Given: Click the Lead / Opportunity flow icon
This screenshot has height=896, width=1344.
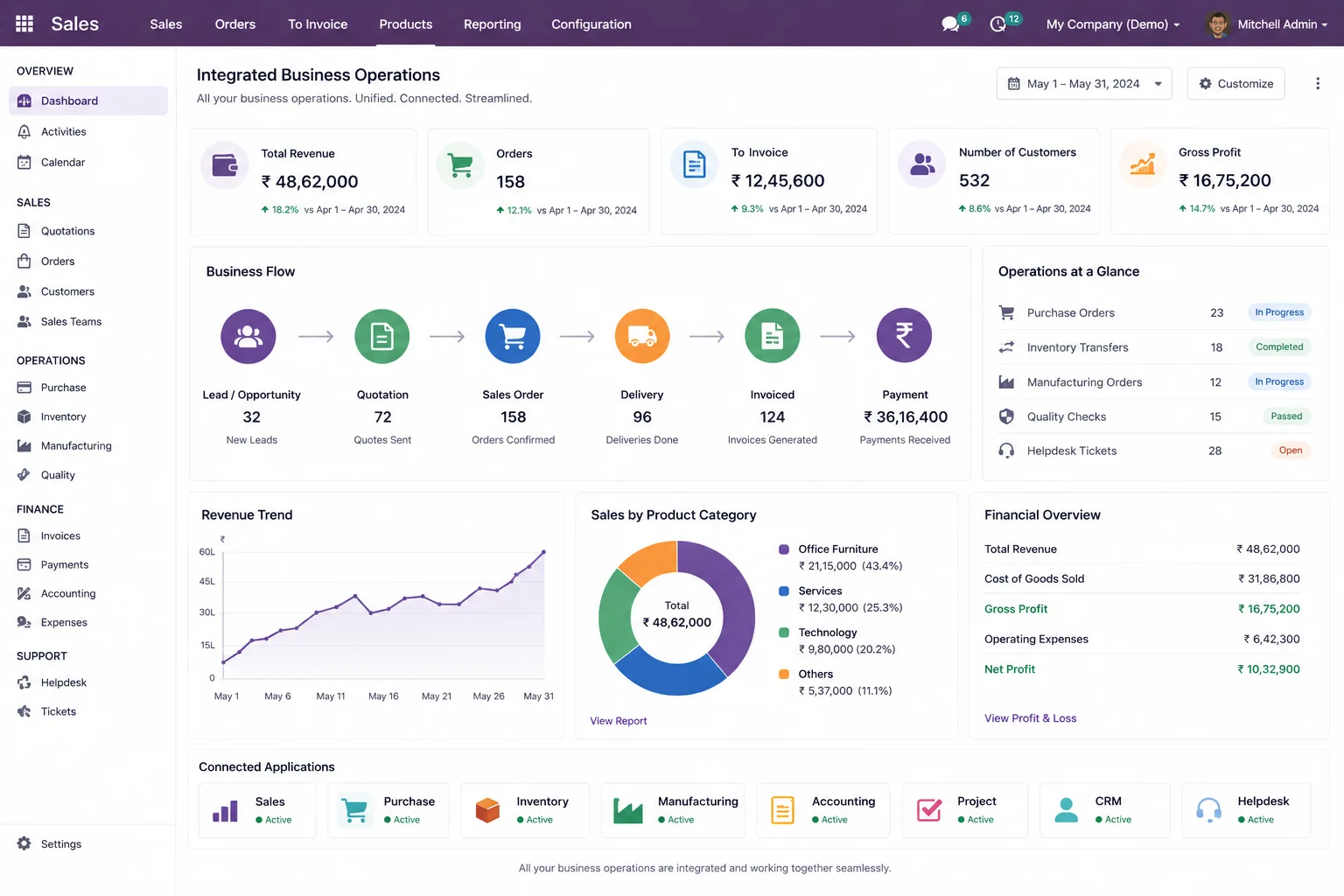Looking at the screenshot, I should (x=248, y=336).
